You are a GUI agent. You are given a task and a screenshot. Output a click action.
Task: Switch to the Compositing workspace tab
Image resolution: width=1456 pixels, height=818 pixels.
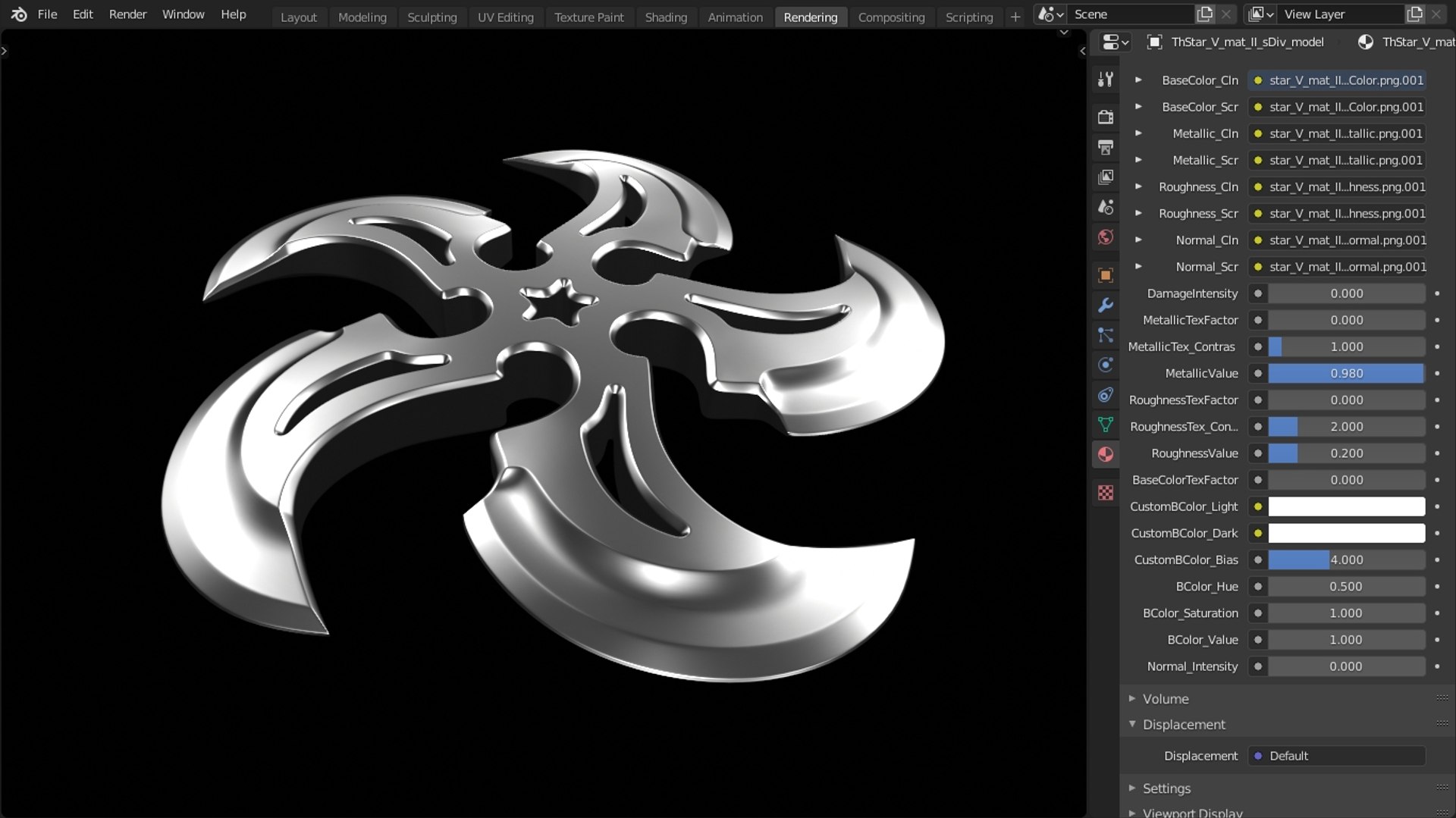pos(891,17)
